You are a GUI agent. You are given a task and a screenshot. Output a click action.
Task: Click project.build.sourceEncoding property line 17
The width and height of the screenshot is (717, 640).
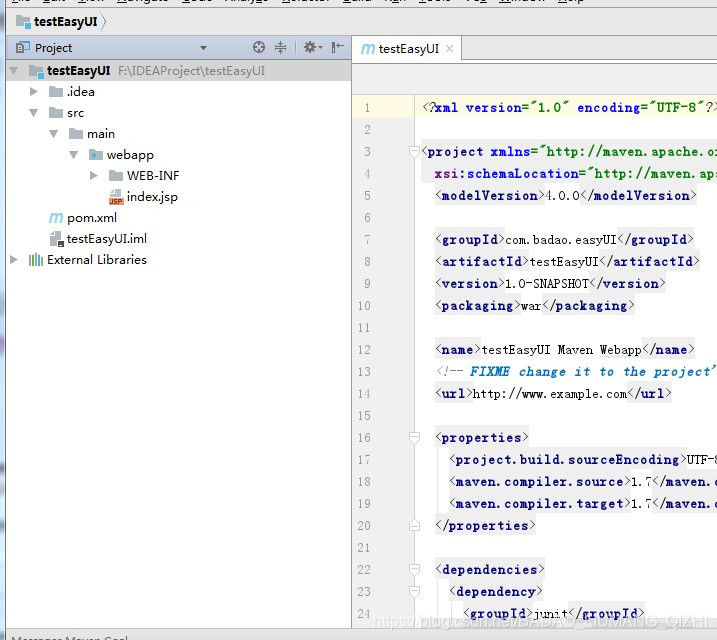(x=583, y=460)
